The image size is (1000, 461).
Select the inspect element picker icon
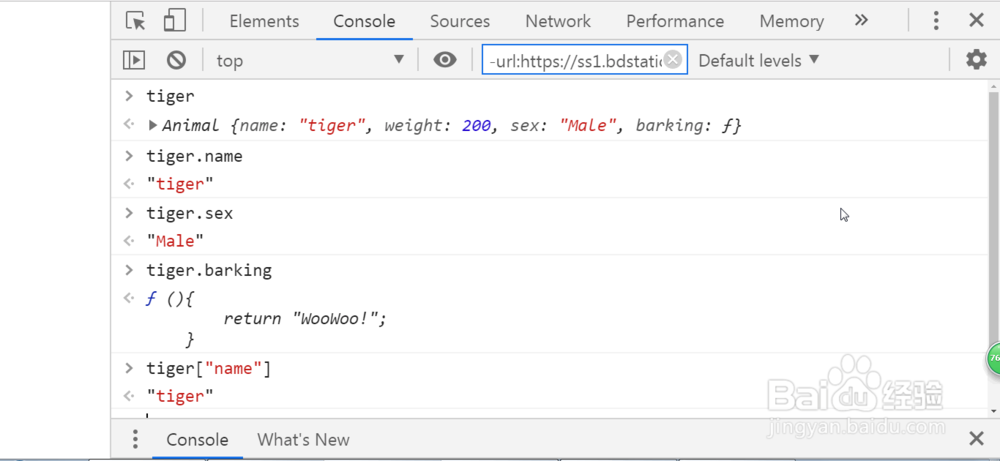[135, 21]
